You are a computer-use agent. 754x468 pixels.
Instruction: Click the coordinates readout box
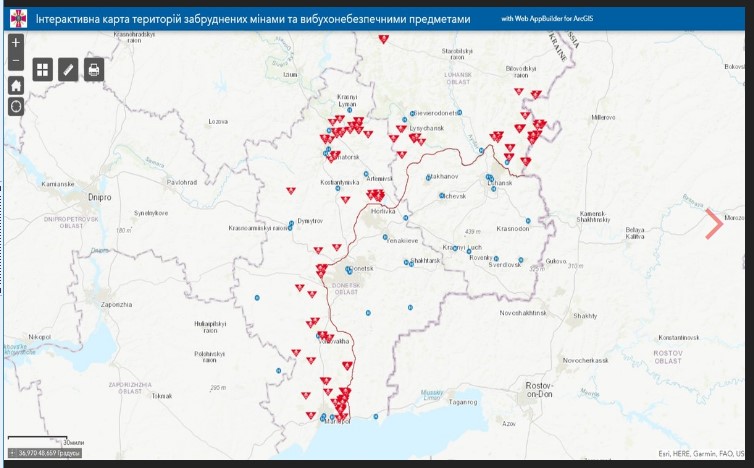coord(52,453)
